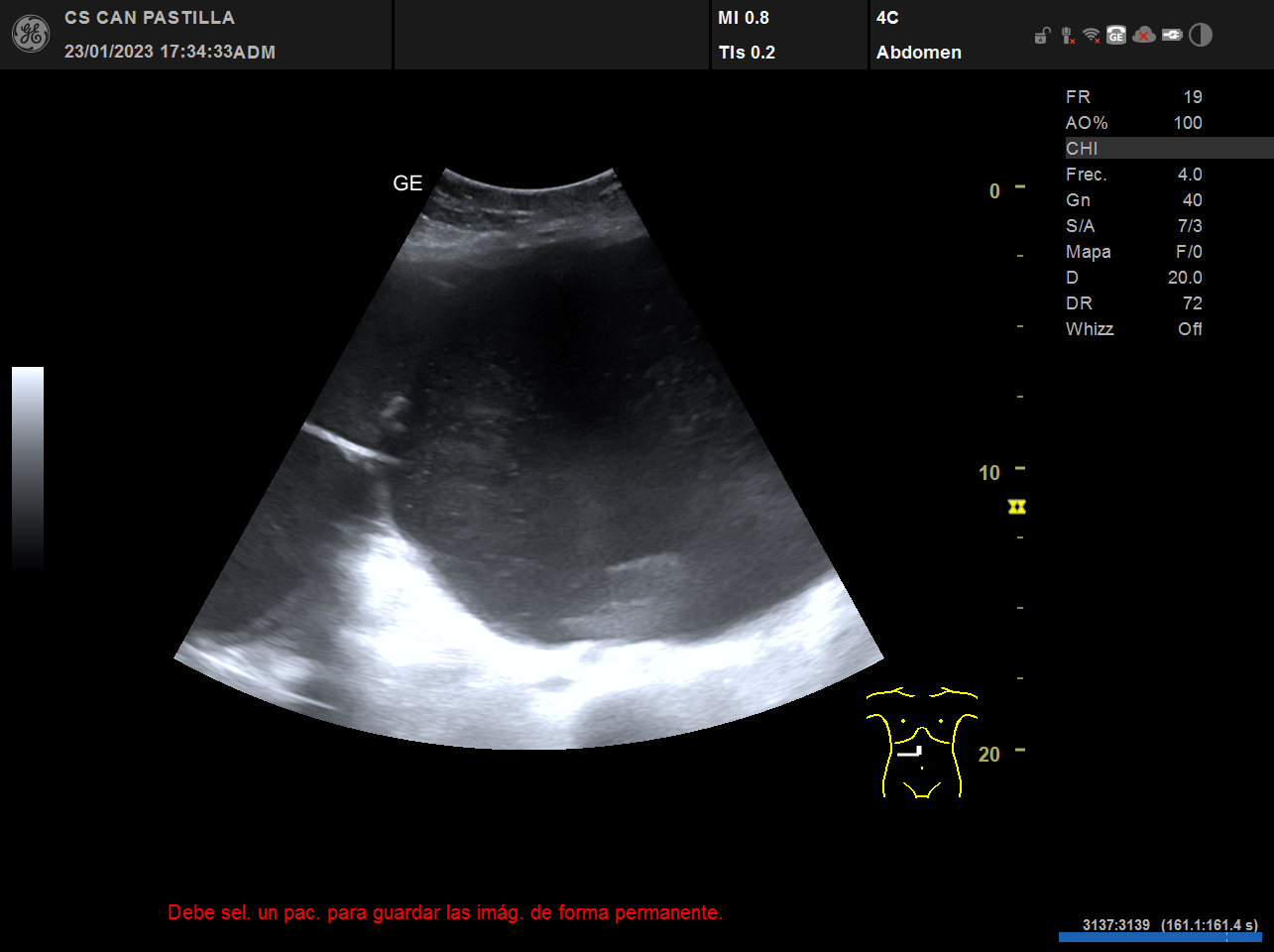
Task: Click the yellow focal zone marker
Action: 1016,507
